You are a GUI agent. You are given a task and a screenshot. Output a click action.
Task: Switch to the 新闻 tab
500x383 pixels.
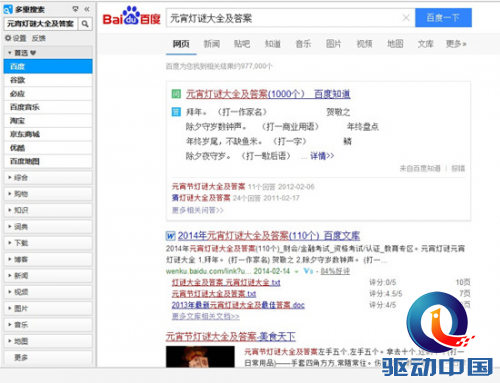point(212,44)
